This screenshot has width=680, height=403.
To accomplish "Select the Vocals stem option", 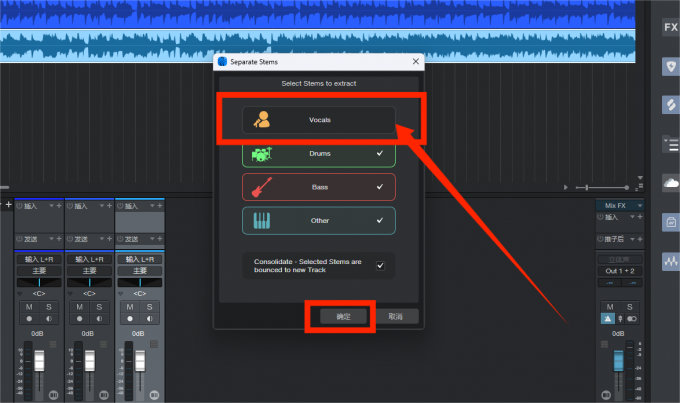I will pyautogui.click(x=319, y=120).
